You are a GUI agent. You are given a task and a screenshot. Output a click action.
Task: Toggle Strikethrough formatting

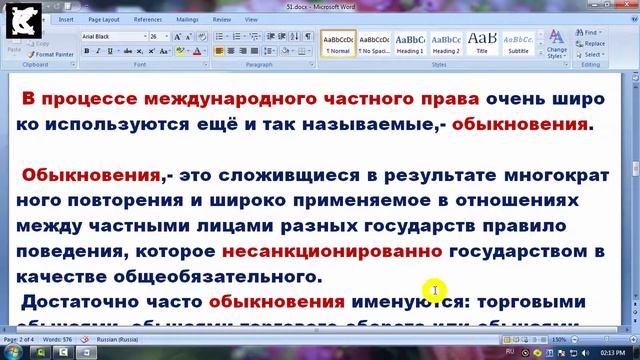(x=128, y=51)
